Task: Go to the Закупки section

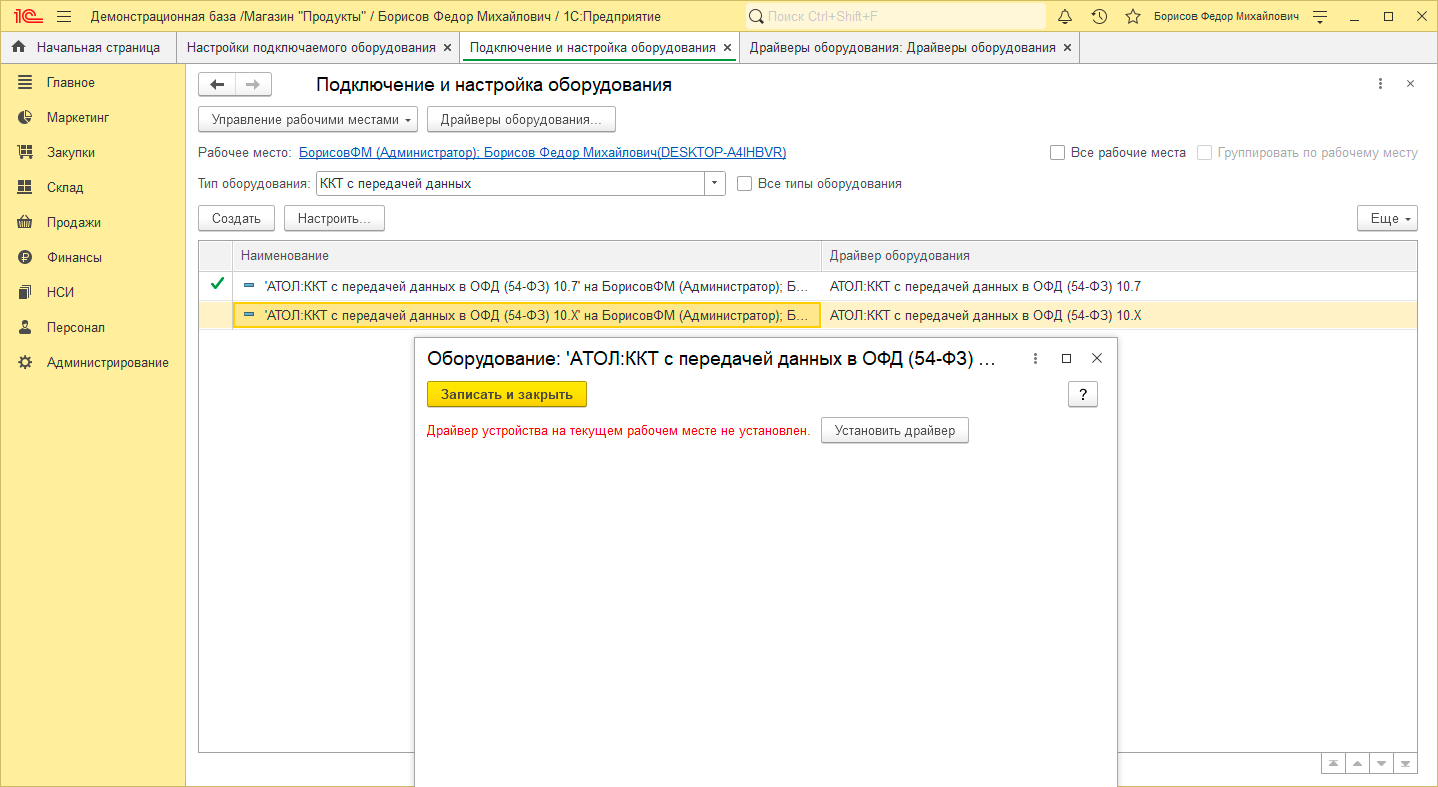Action: coord(71,152)
